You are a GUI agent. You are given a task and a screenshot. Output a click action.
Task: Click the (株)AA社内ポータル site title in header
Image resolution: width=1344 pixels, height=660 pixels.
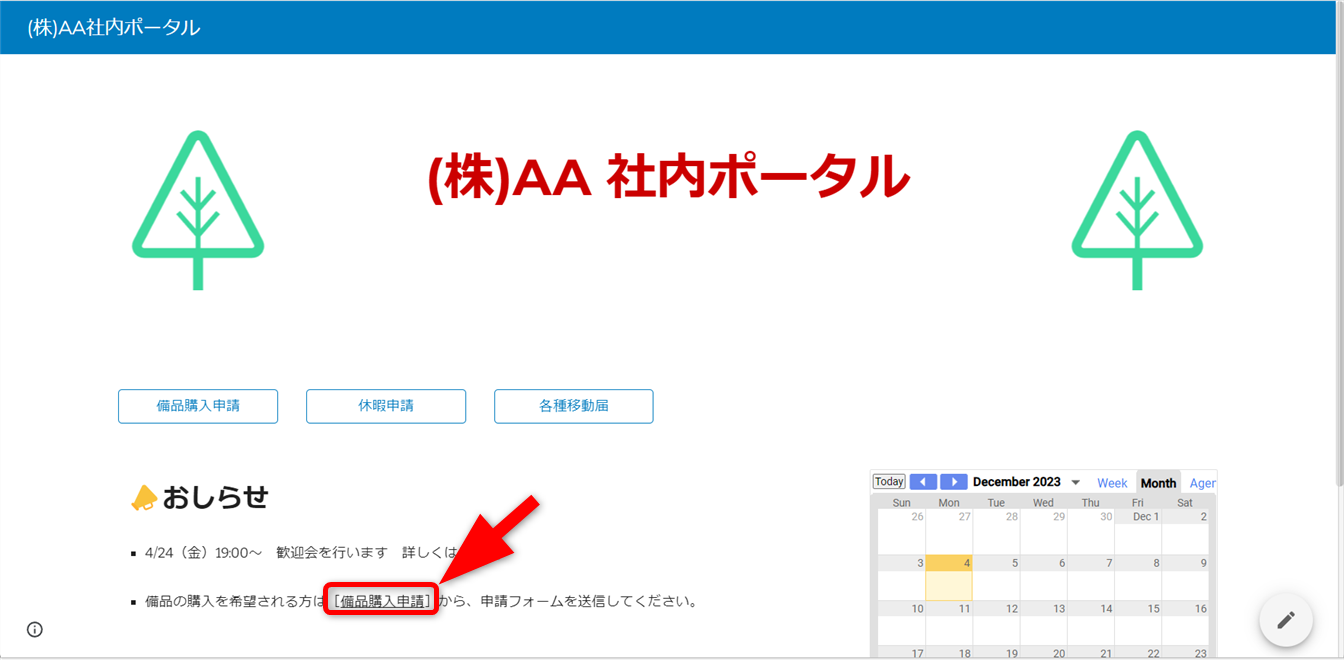click(x=114, y=28)
